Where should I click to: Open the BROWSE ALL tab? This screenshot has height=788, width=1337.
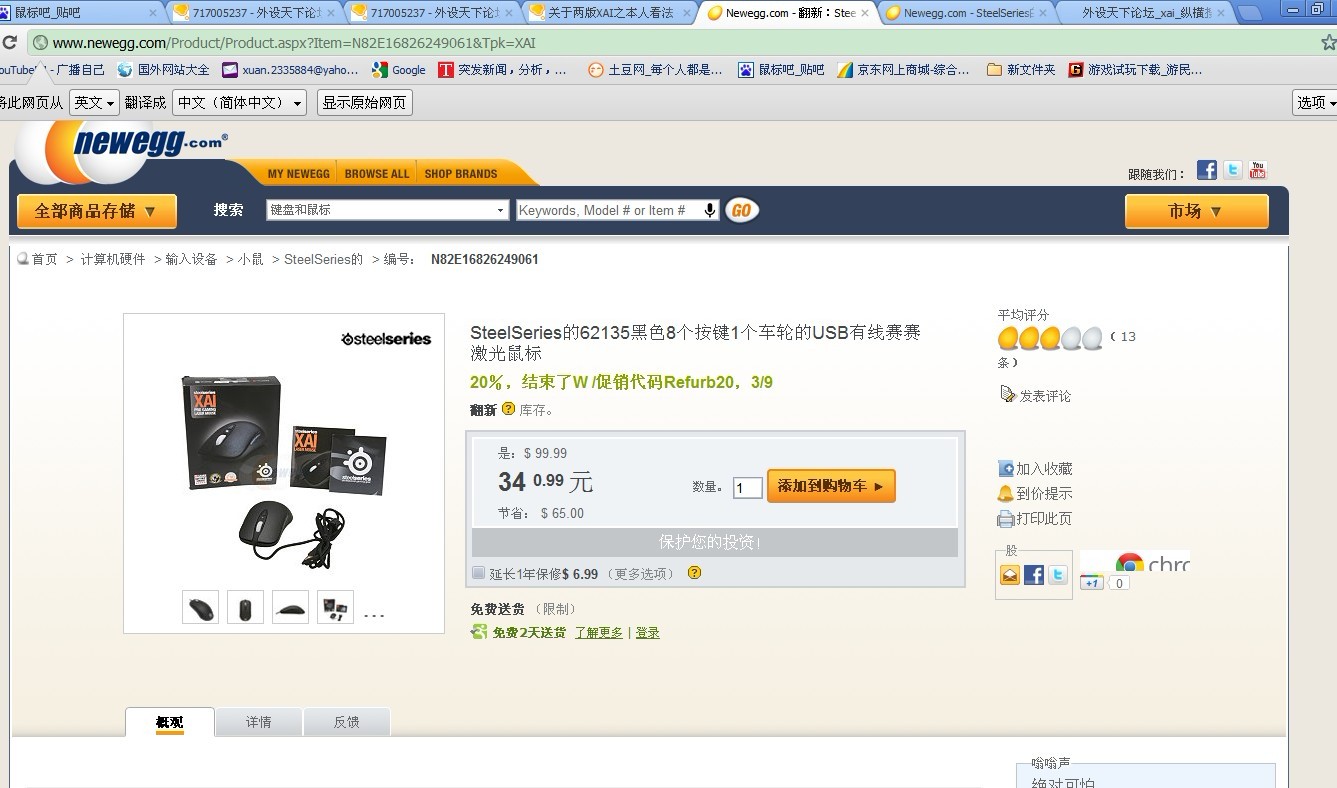pyautogui.click(x=377, y=174)
